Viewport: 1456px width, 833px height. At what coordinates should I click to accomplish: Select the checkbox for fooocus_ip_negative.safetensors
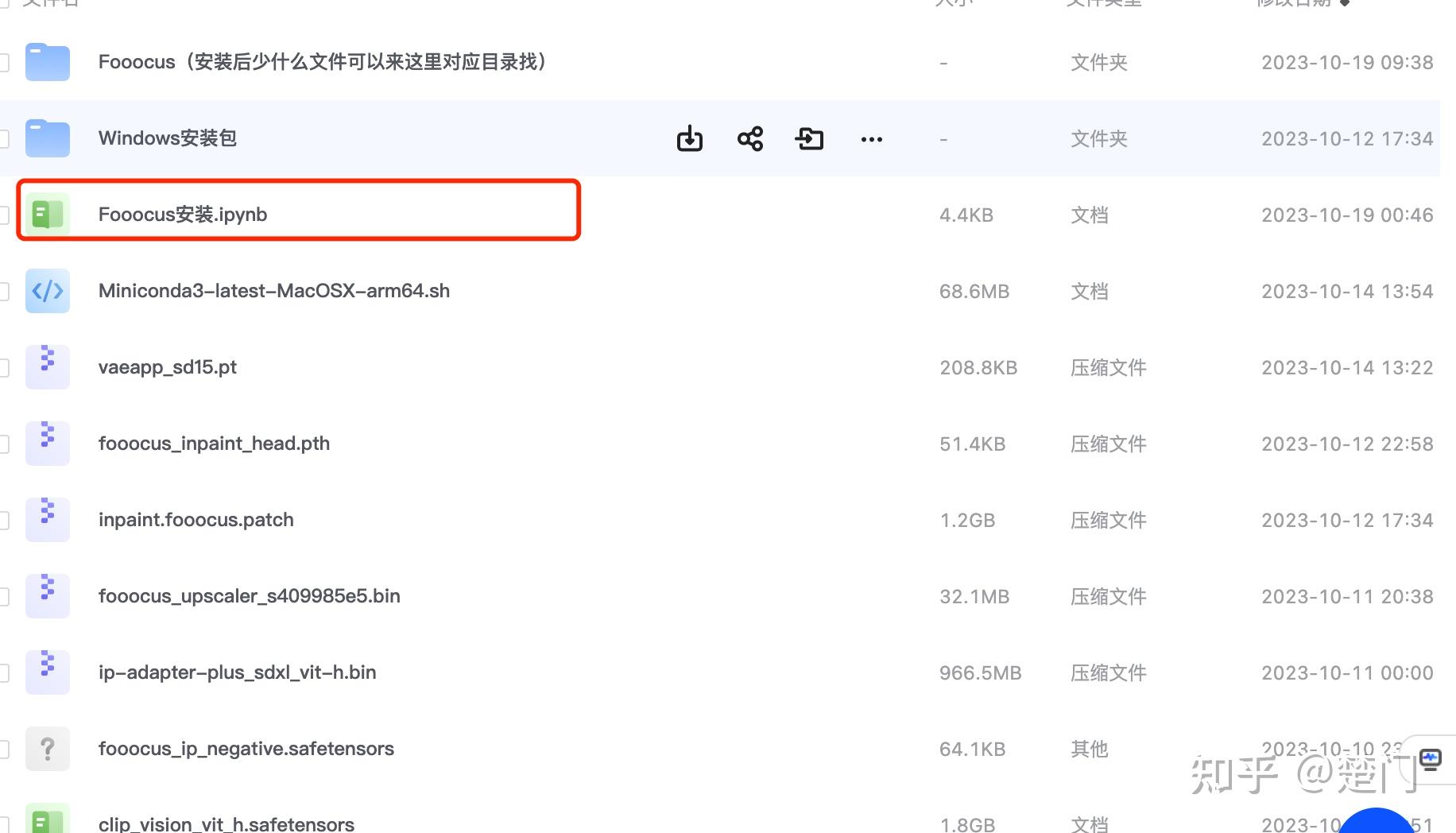point(3,749)
